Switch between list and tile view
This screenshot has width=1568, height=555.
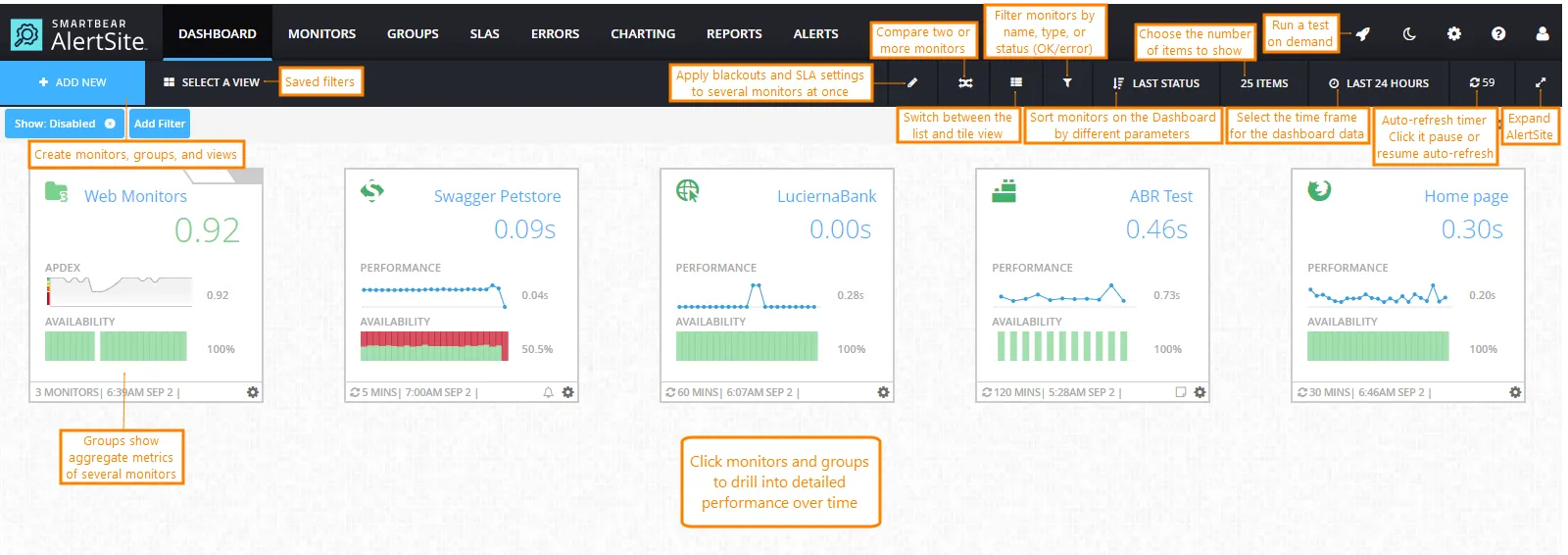tap(1016, 83)
